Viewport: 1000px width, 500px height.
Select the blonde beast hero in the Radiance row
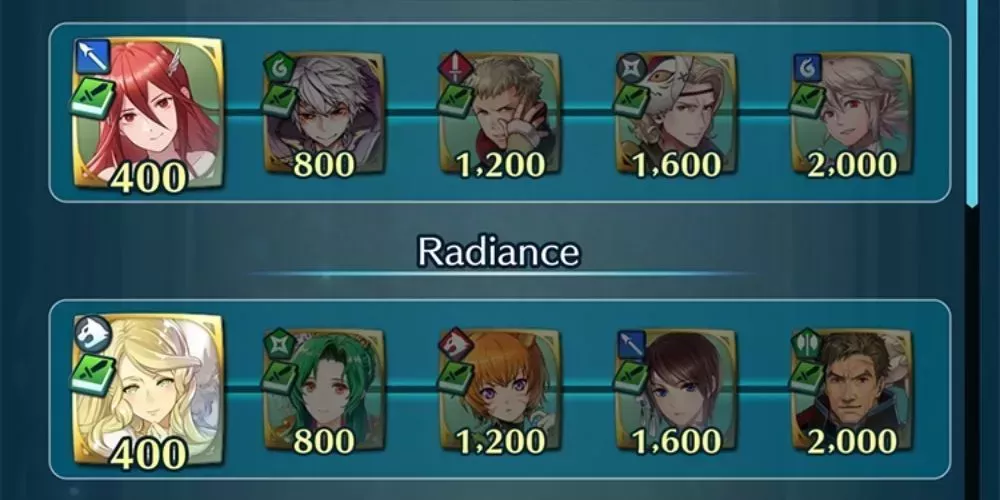[x=148, y=390]
